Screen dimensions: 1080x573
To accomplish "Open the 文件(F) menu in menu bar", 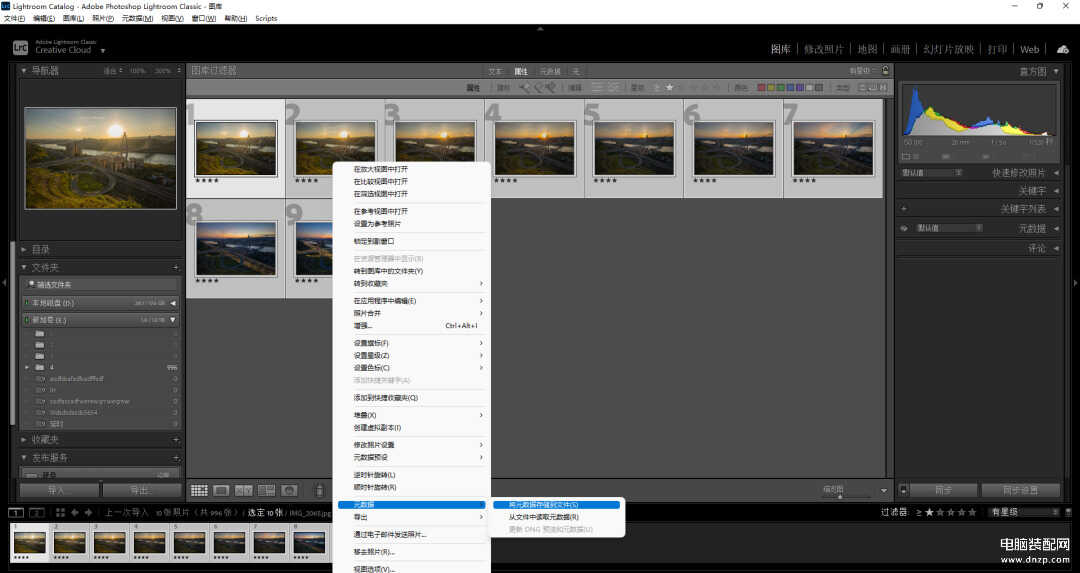I will point(14,19).
